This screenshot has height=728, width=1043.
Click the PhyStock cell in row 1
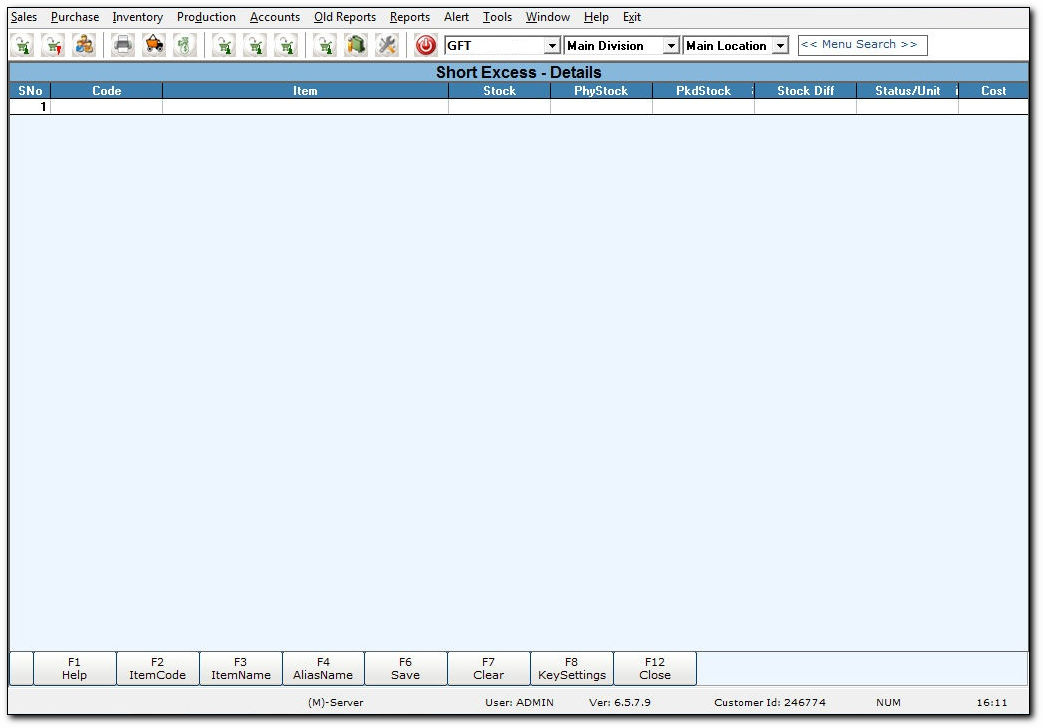point(601,106)
